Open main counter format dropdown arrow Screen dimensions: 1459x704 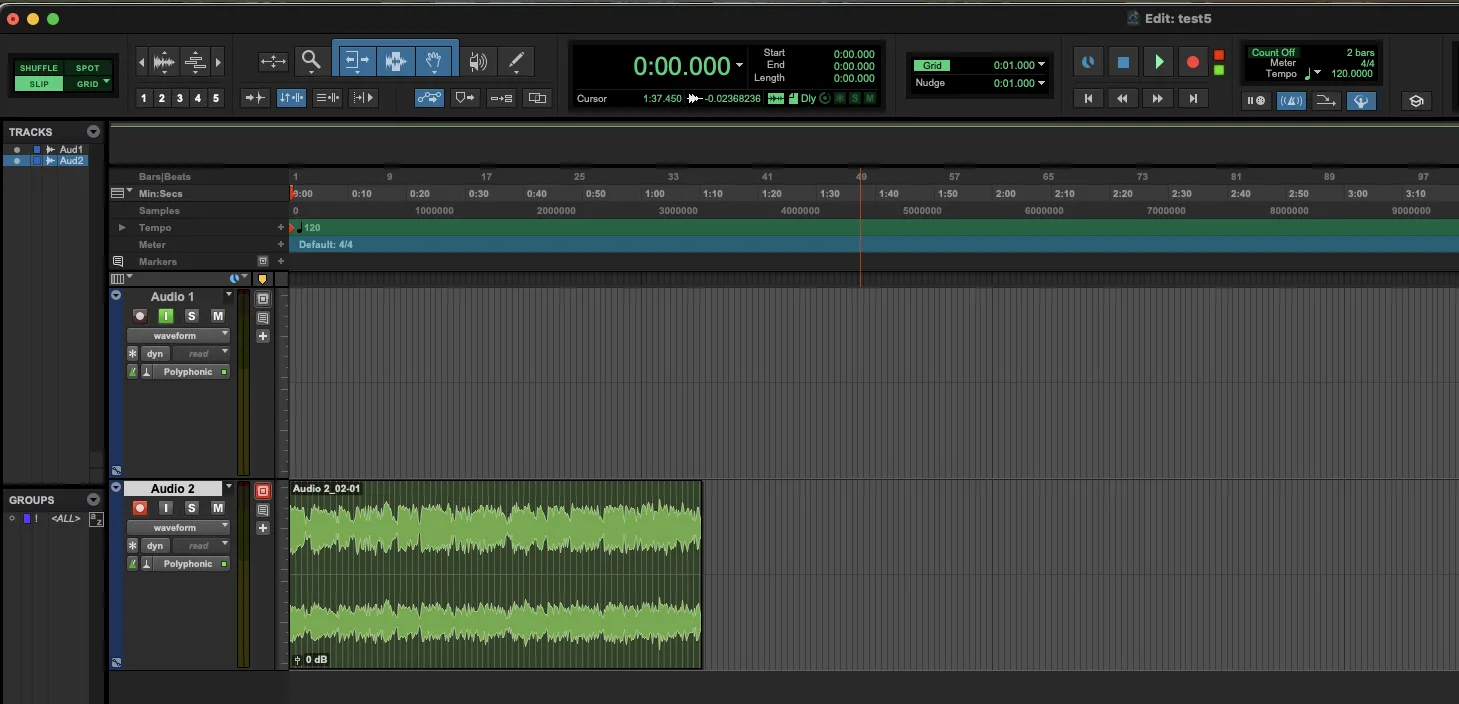point(740,66)
